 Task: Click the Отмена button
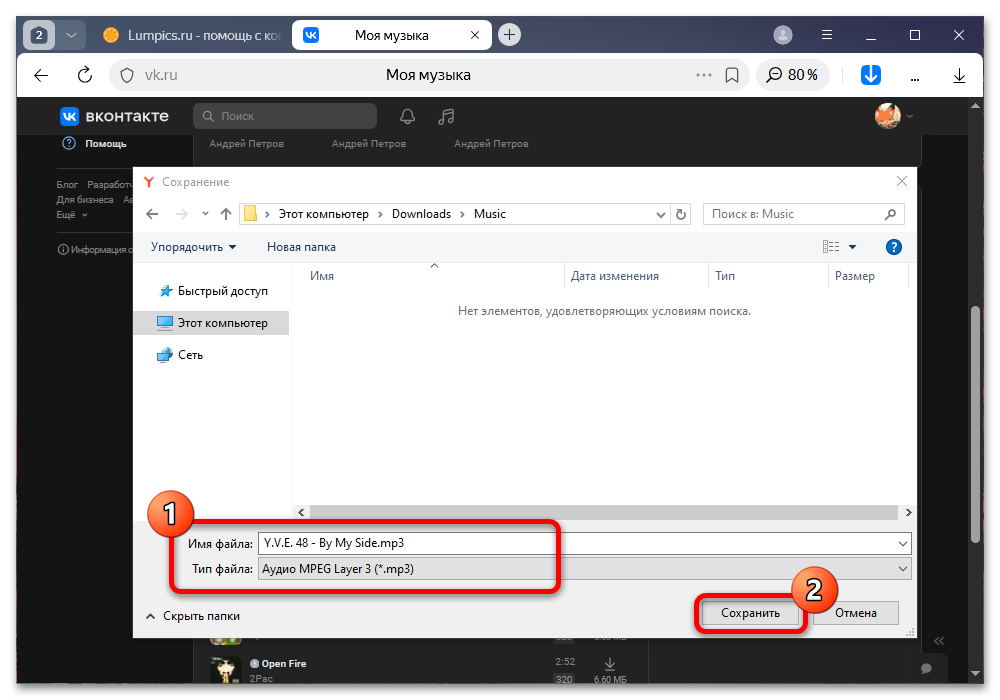[x=855, y=613]
